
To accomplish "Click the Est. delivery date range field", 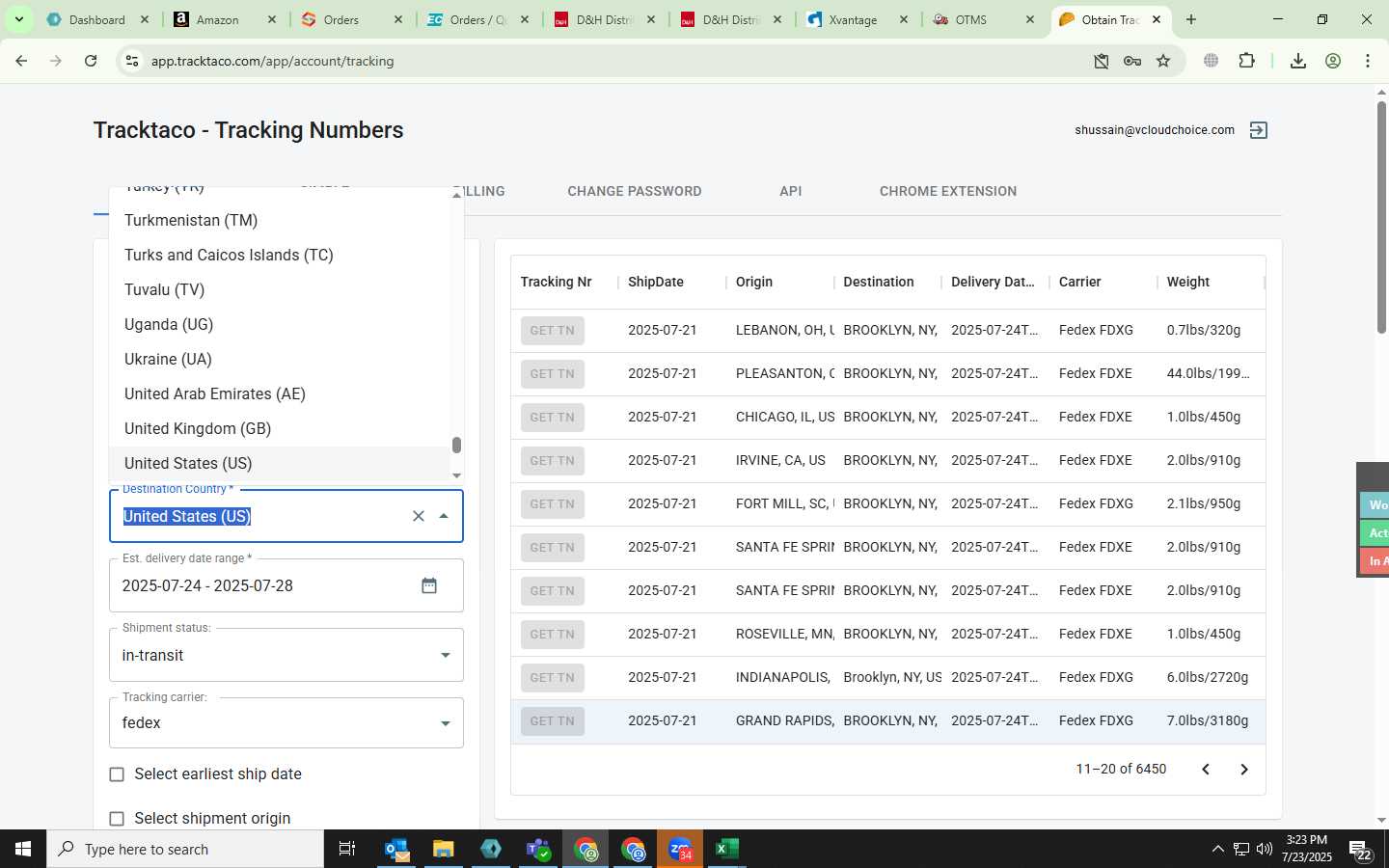I will click(286, 585).
